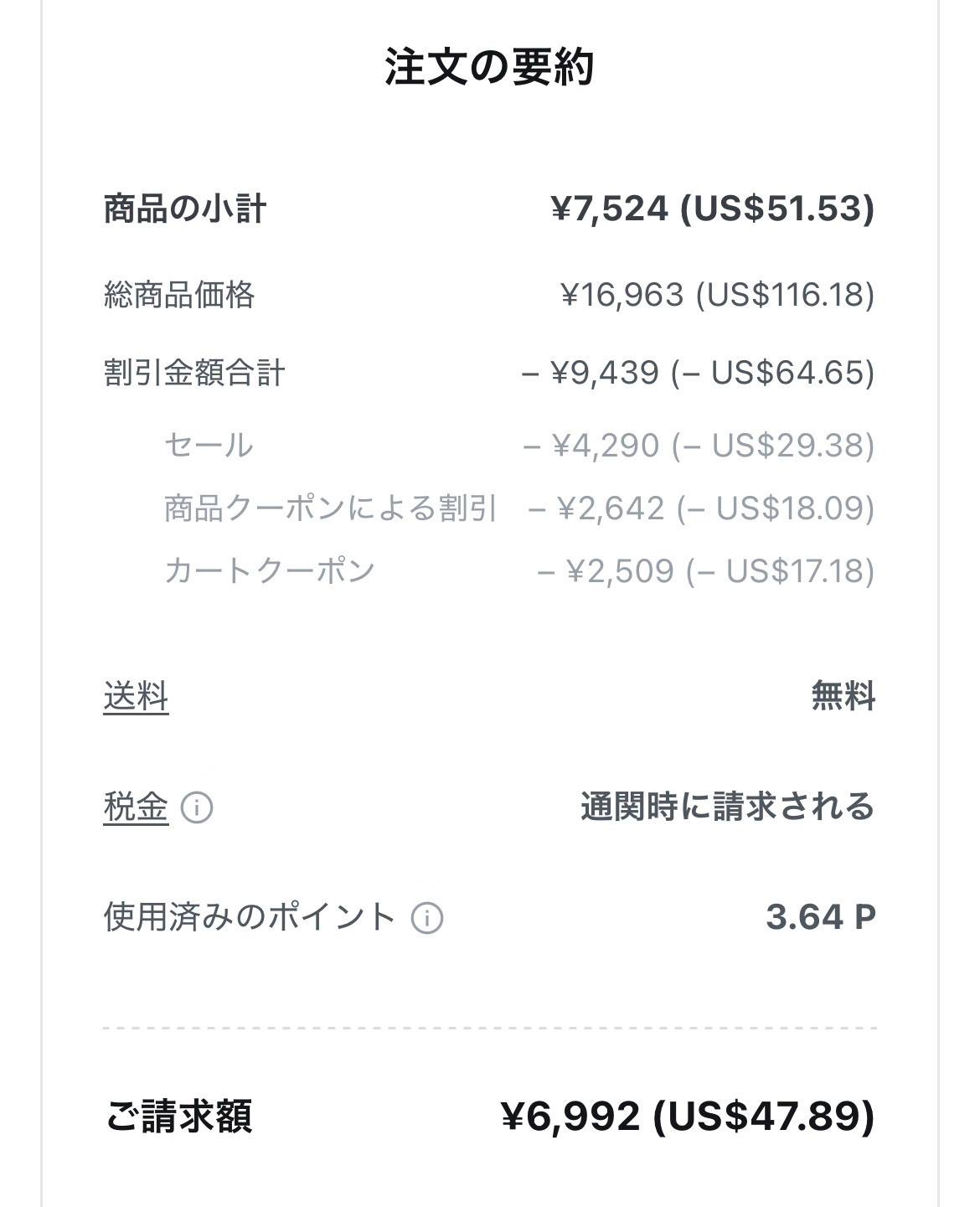The height and width of the screenshot is (1207, 980).
Task: Click the 商品クーポンによる割引 label
Action: click(330, 508)
